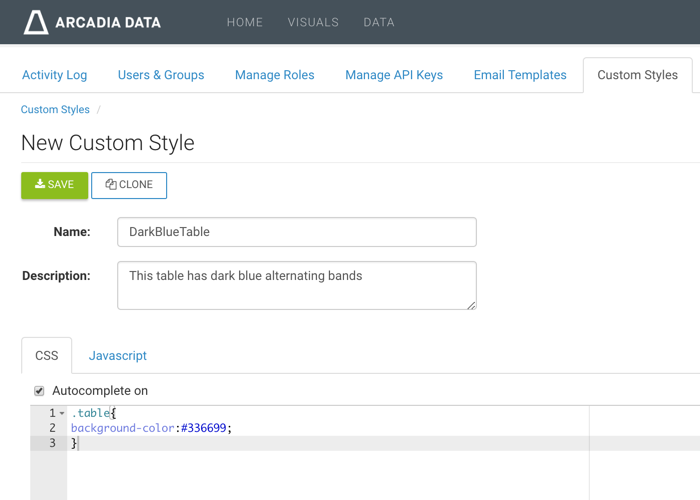Screen dimensions: 700x500
Task: Click the Arcadia Data logo
Action: (x=92, y=22)
